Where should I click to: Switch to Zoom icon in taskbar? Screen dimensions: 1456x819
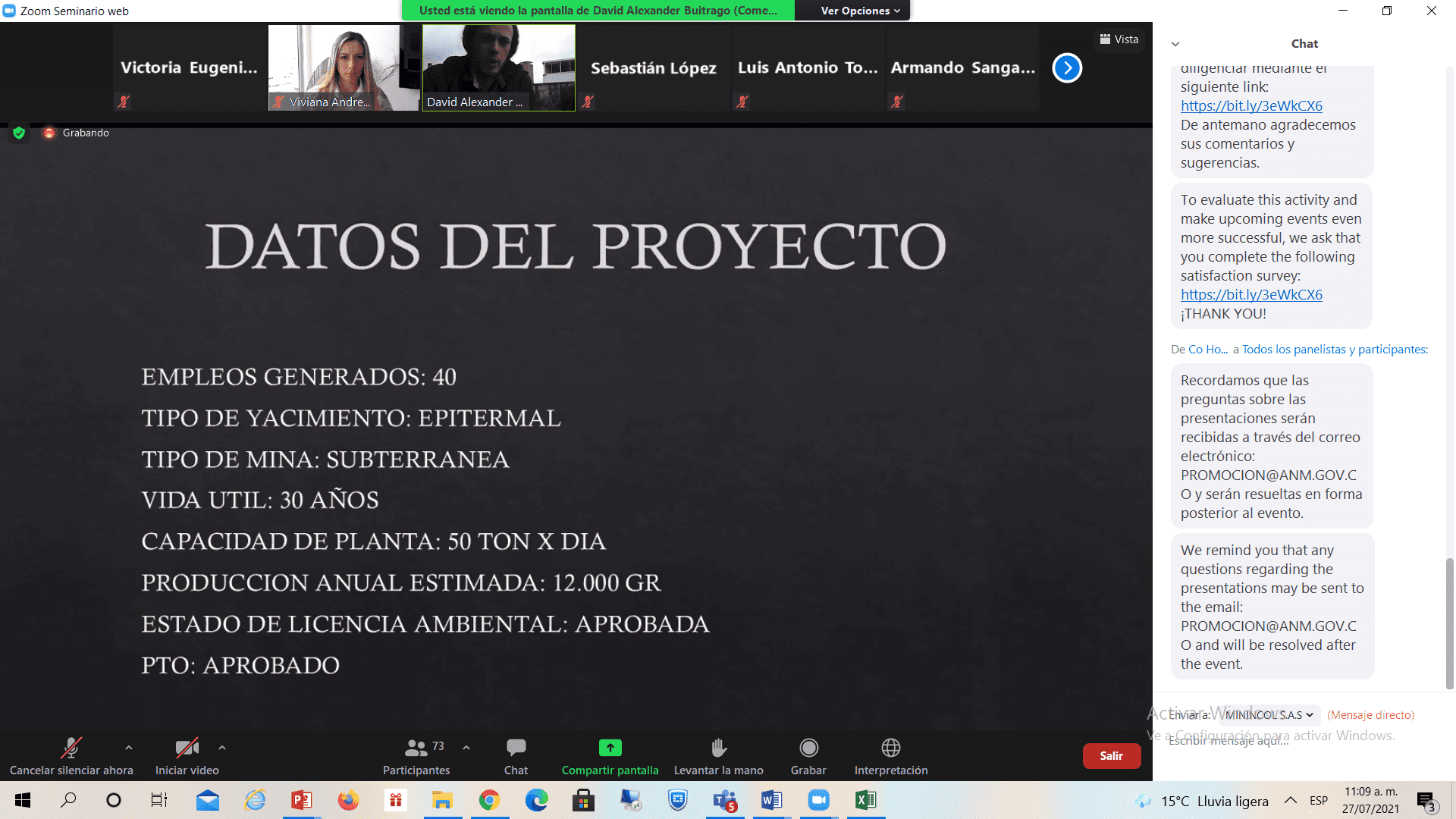click(x=818, y=800)
